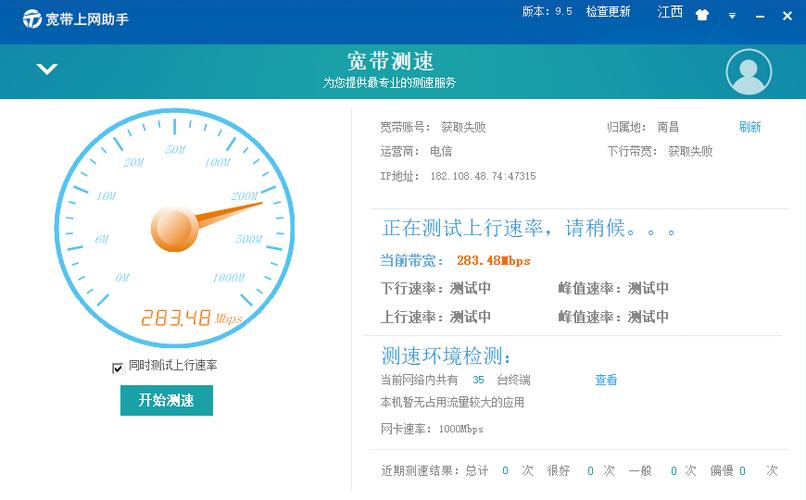The height and width of the screenshot is (500, 806).
Task: Click the 本机暂无占用流量较大的应用 message
Action: click(x=452, y=402)
